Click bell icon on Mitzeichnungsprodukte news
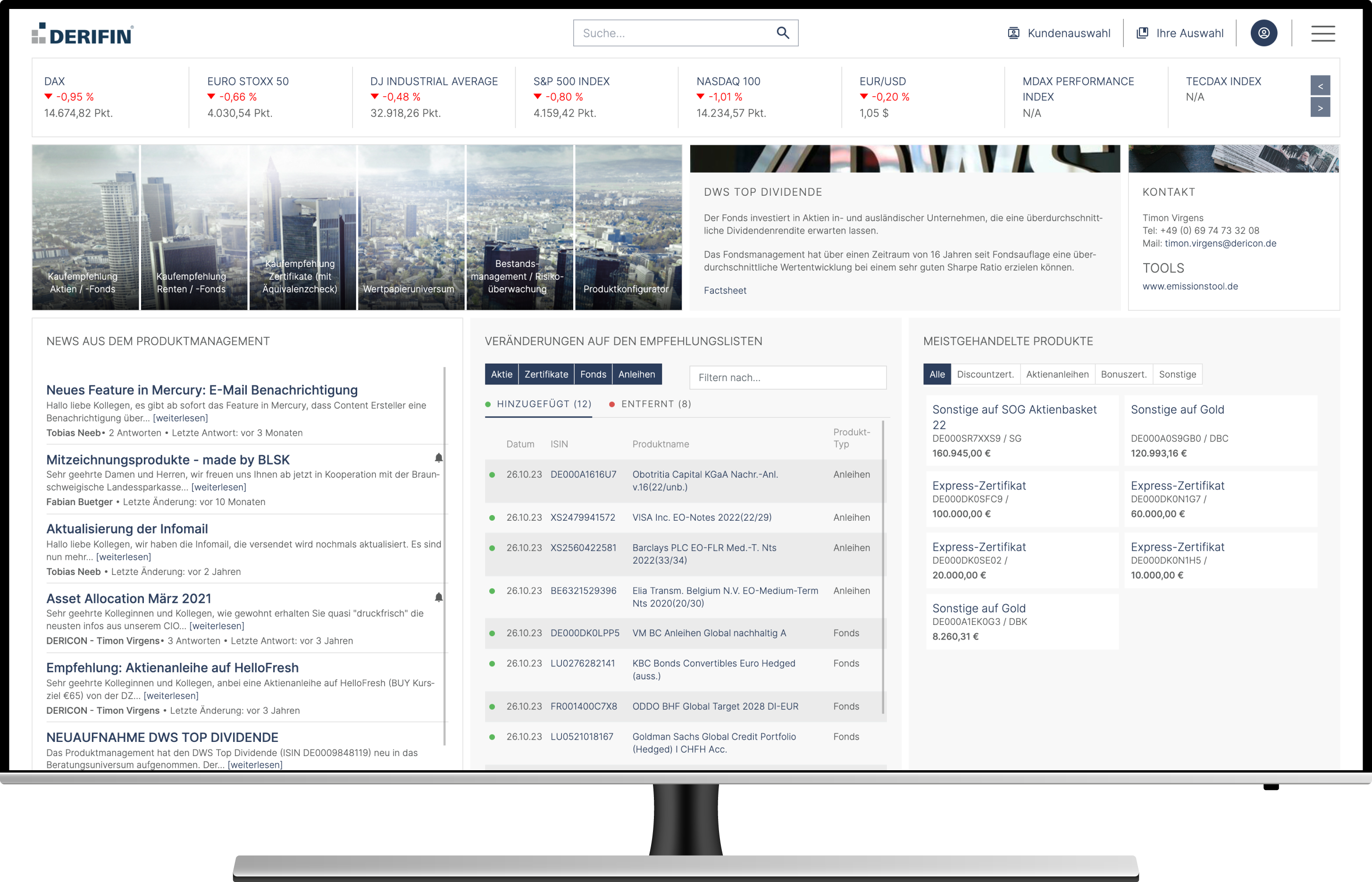Screen dimensions: 1372x882 pos(438,458)
